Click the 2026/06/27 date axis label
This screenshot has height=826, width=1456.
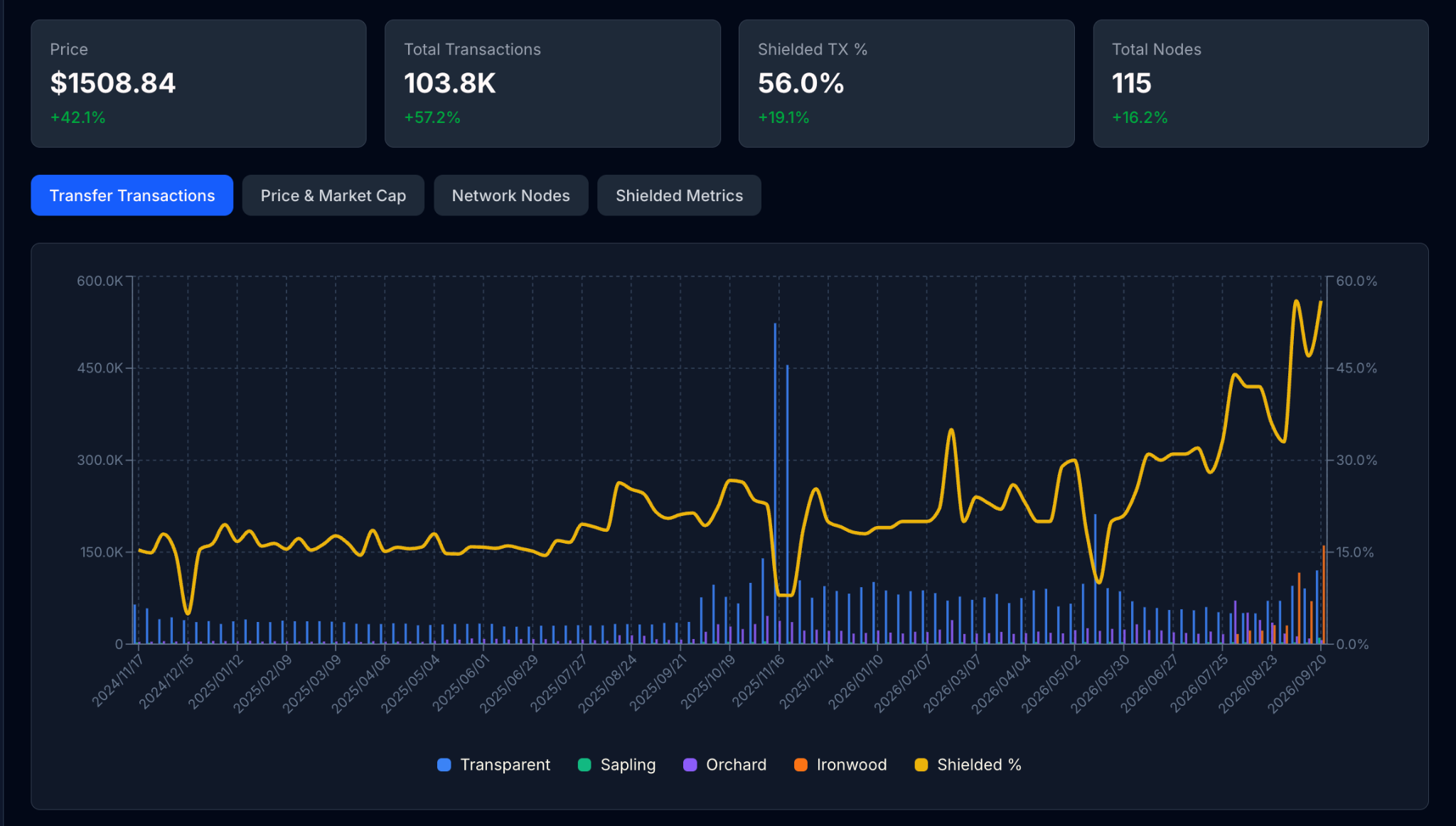point(1149,684)
